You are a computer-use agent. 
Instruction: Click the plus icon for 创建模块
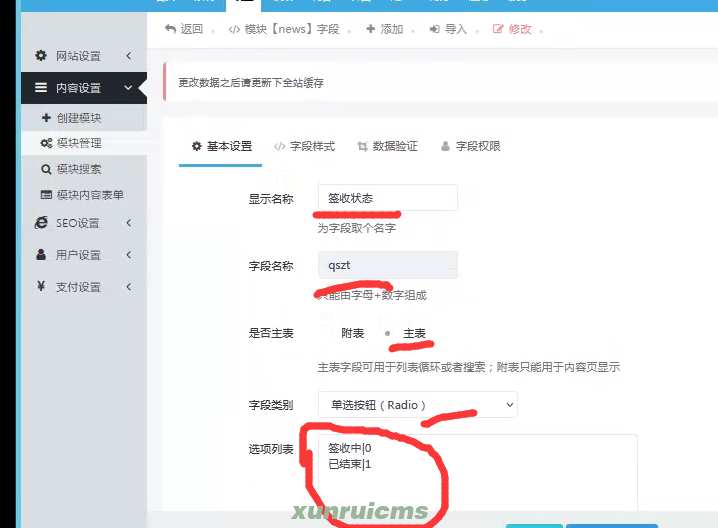pyautogui.click(x=46, y=118)
